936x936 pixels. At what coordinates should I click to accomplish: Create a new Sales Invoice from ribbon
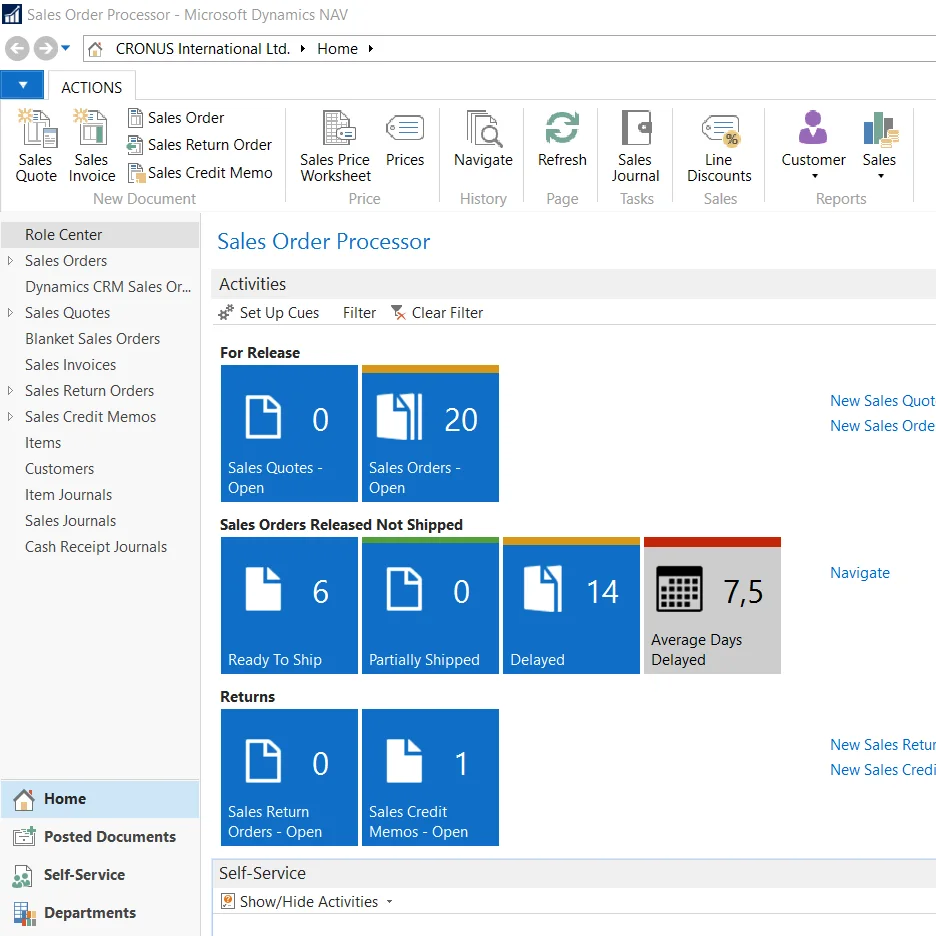pos(91,146)
